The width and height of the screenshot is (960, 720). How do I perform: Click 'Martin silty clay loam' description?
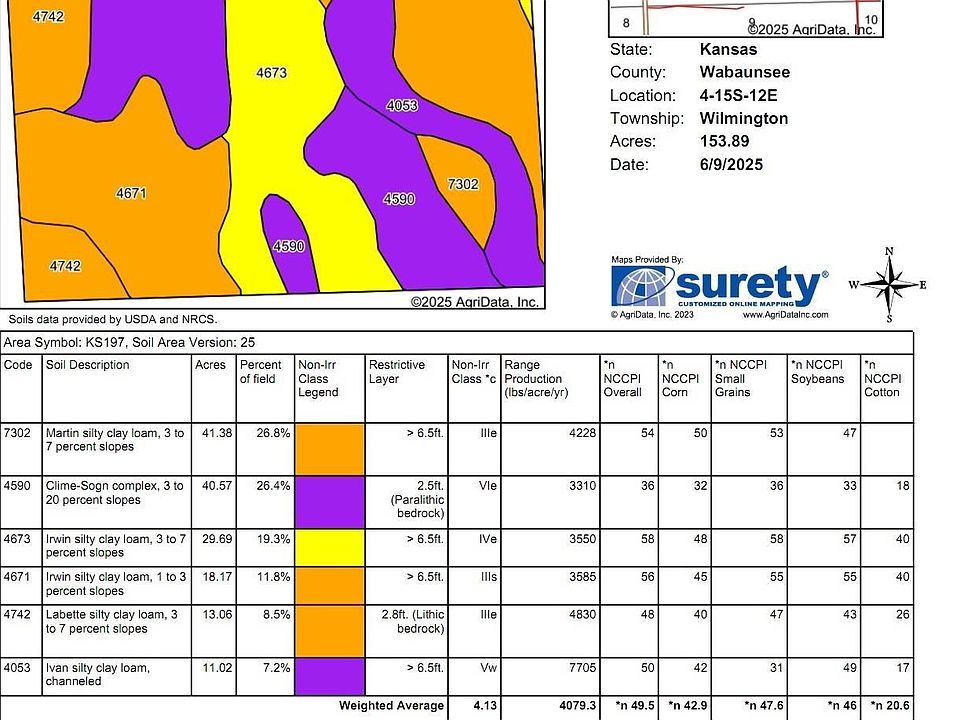tap(114, 440)
